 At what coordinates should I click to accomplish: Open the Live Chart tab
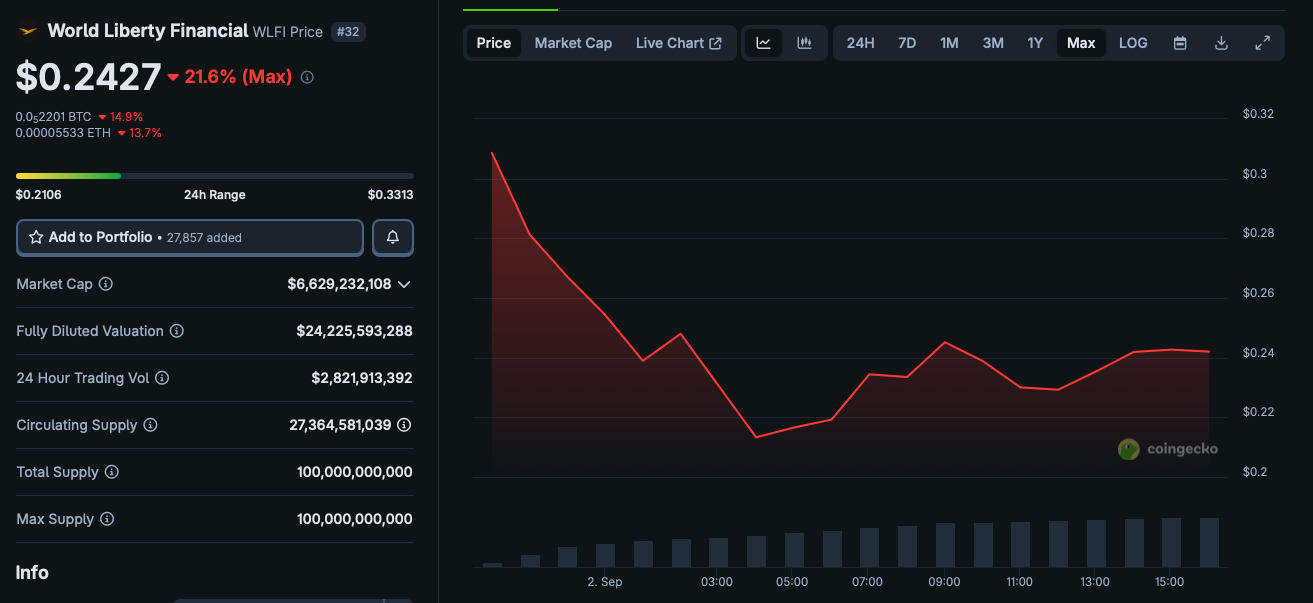coord(679,43)
